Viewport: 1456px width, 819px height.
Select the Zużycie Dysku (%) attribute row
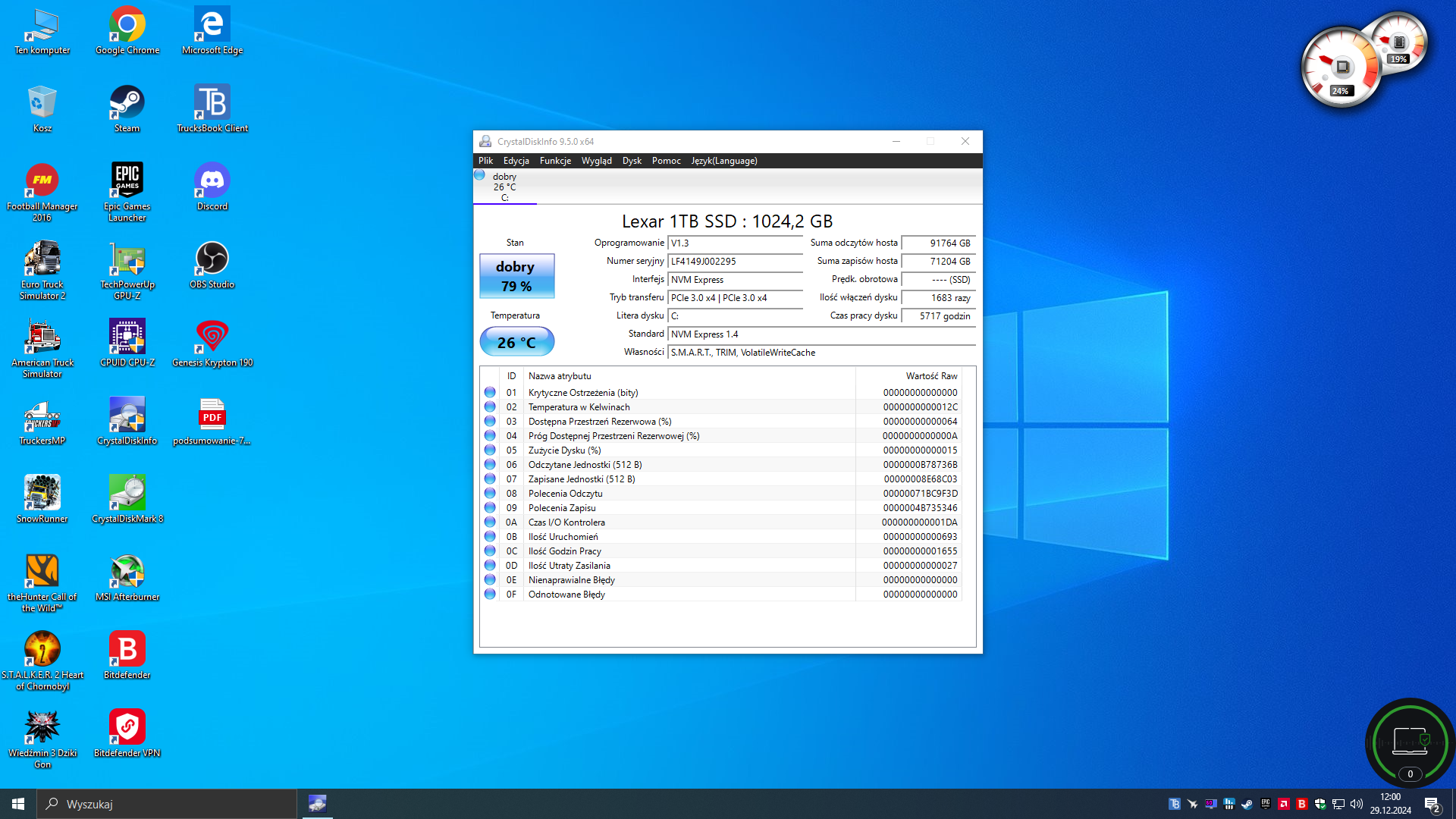coord(723,450)
